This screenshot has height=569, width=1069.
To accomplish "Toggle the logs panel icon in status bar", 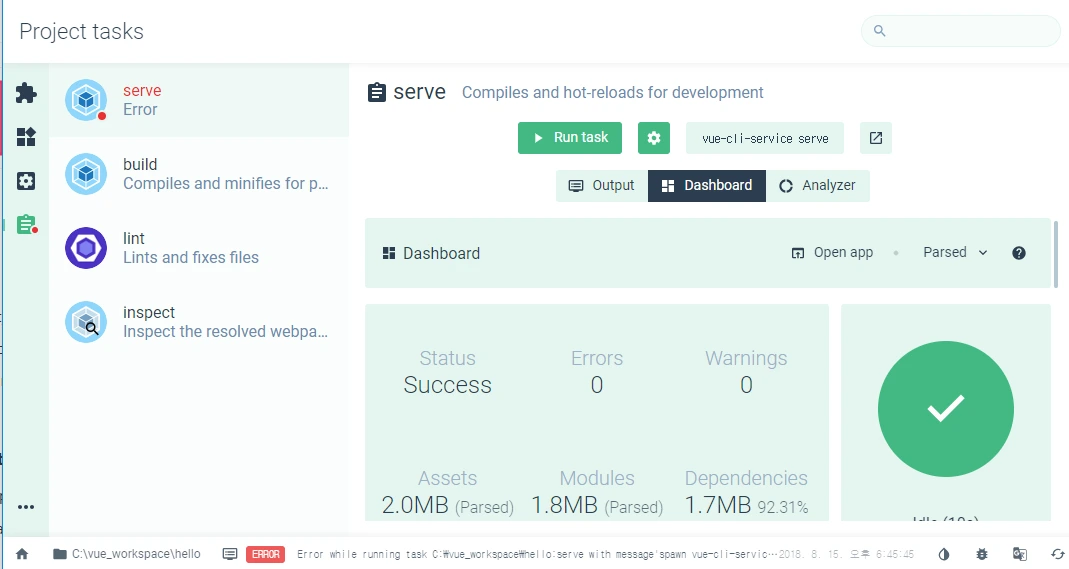I will click(x=230, y=554).
